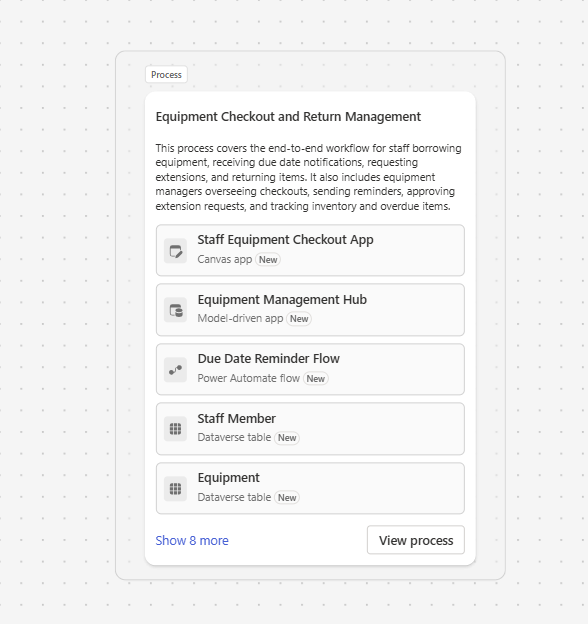Click Dataverse table subtitle under Equipment
The width and height of the screenshot is (588, 624).
click(x=234, y=497)
